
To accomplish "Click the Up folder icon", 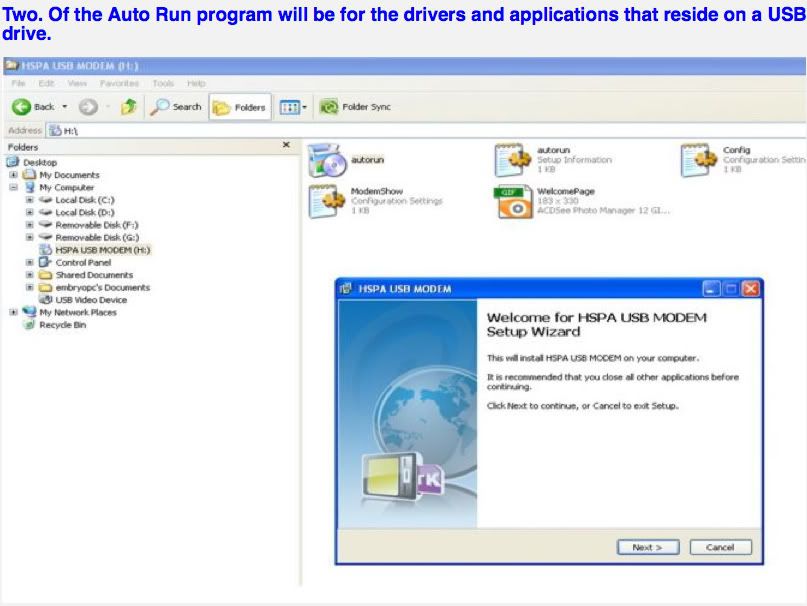I will coord(129,107).
